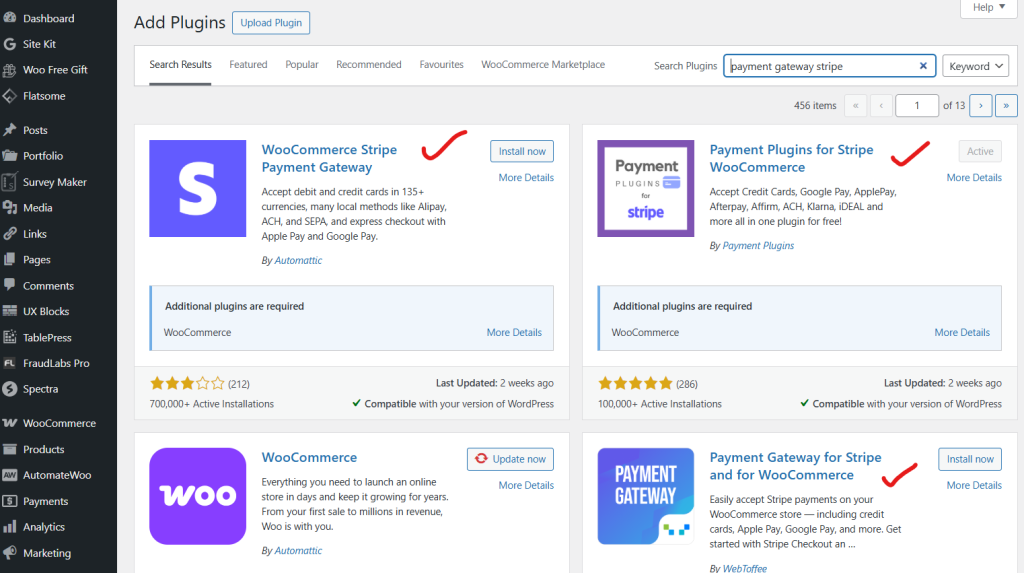Switch to the WooCommerce Marketplace tab
Viewport: 1024px width, 573px height.
543,65
